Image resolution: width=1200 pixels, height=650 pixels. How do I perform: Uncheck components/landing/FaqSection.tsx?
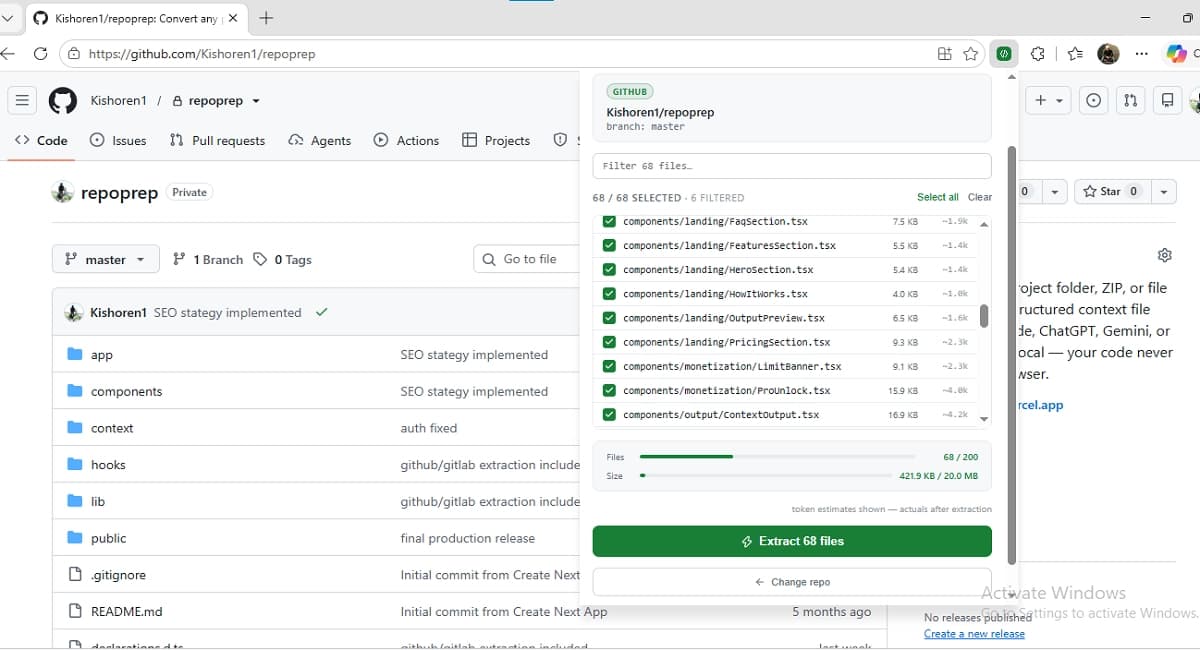609,222
